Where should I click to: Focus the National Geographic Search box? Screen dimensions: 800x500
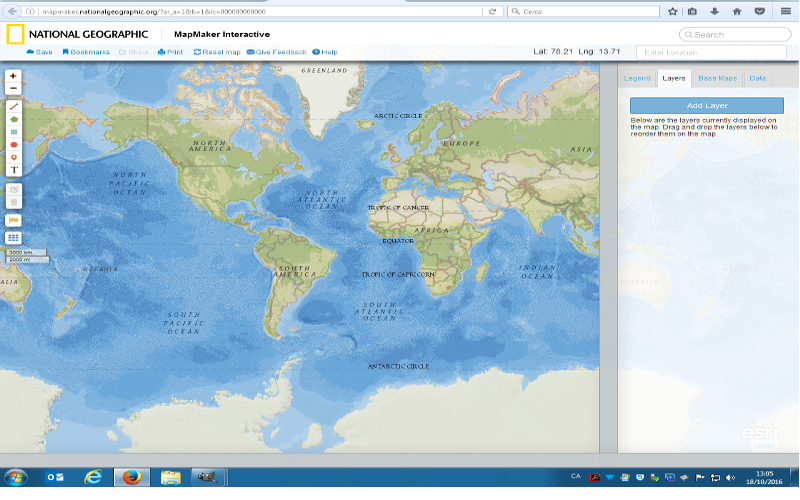point(735,34)
